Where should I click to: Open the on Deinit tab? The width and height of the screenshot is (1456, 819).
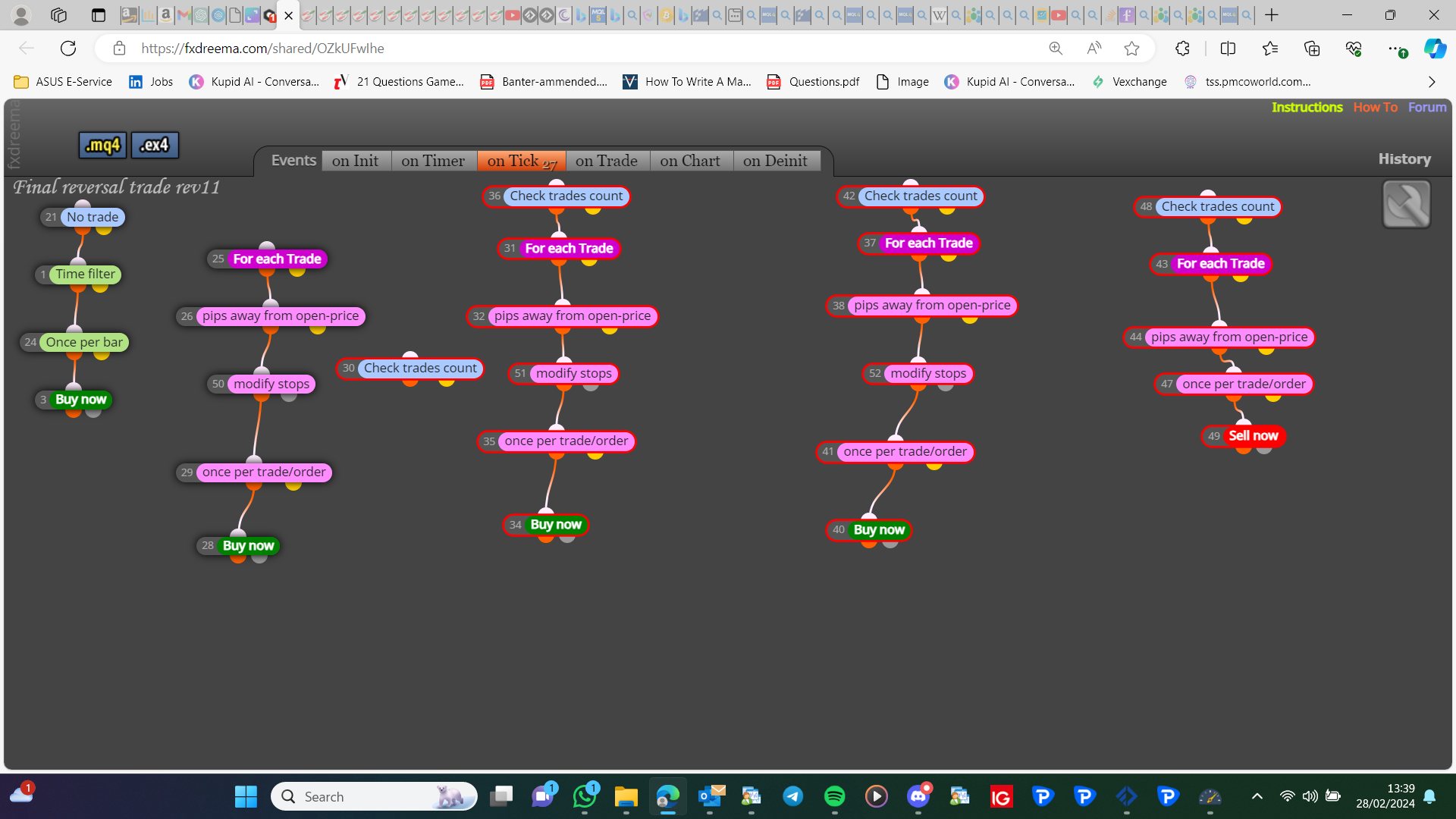[x=775, y=161]
